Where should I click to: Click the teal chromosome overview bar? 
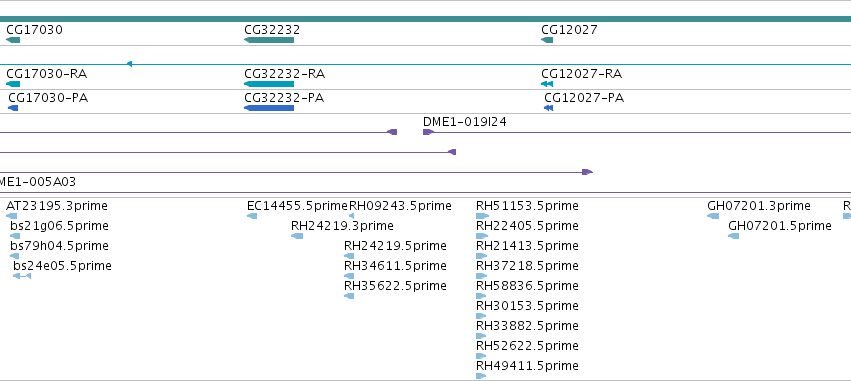426,20
